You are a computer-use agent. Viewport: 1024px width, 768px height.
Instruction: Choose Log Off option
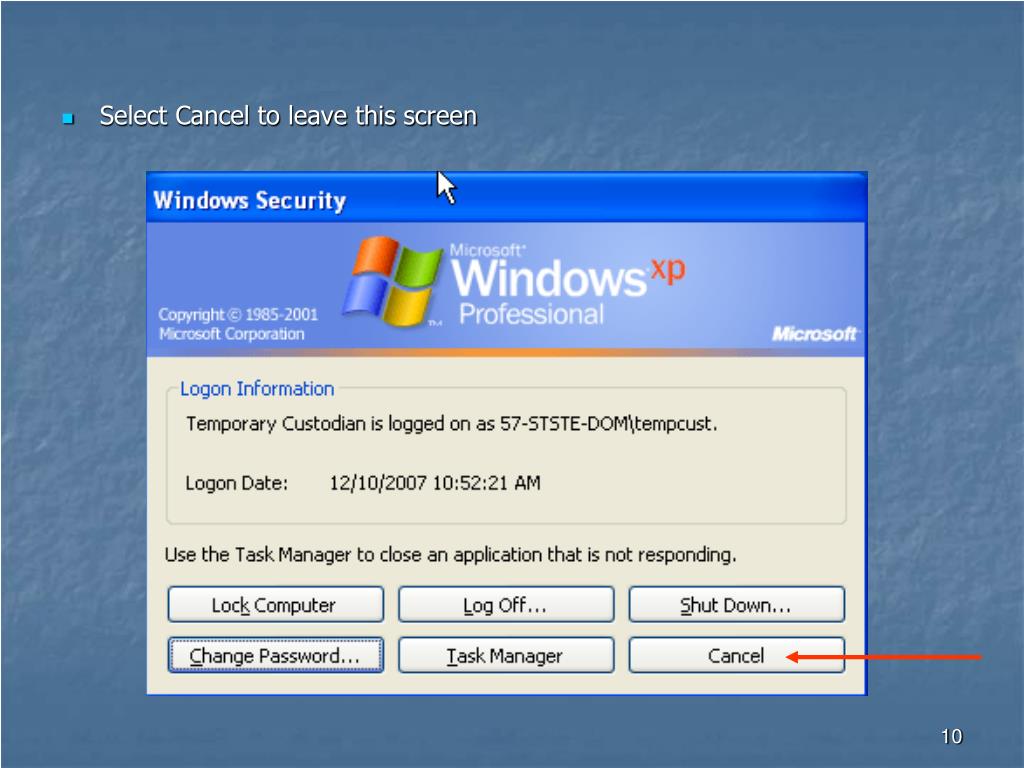(x=505, y=605)
